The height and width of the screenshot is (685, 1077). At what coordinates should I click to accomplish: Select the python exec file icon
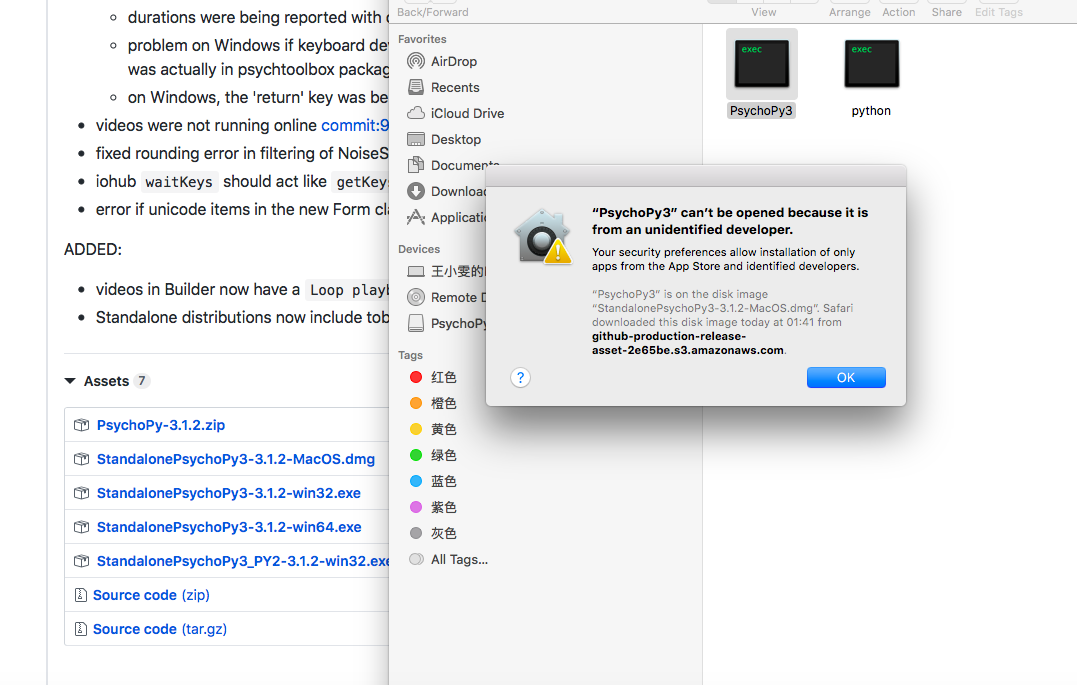pyautogui.click(x=871, y=64)
